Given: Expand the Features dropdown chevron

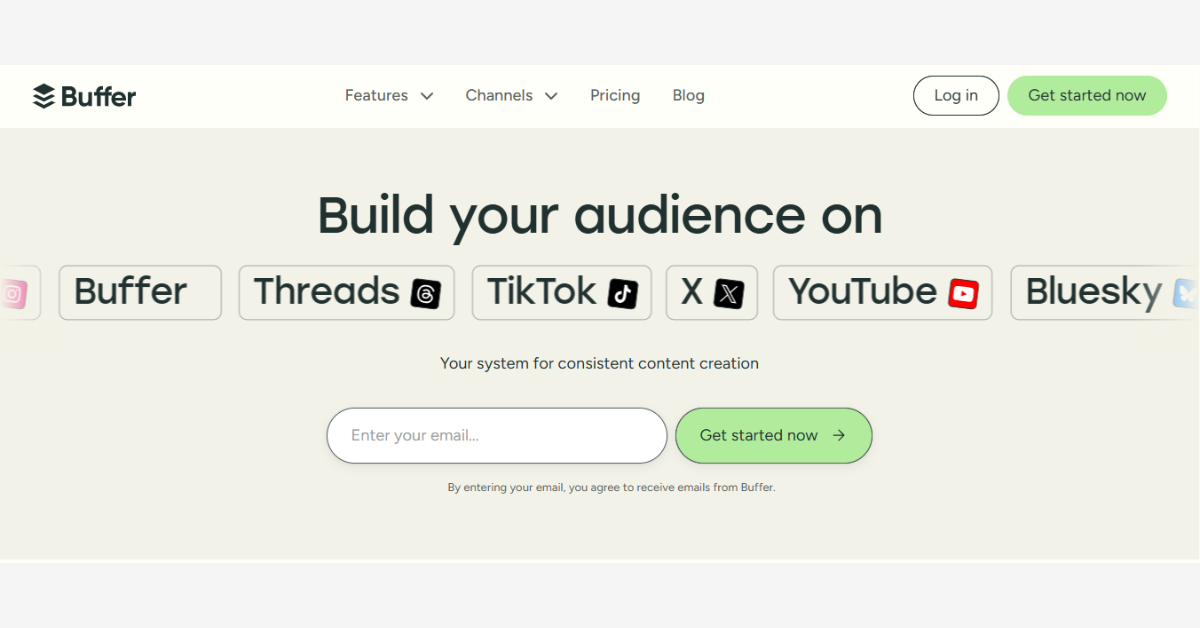Looking at the screenshot, I should (427, 96).
